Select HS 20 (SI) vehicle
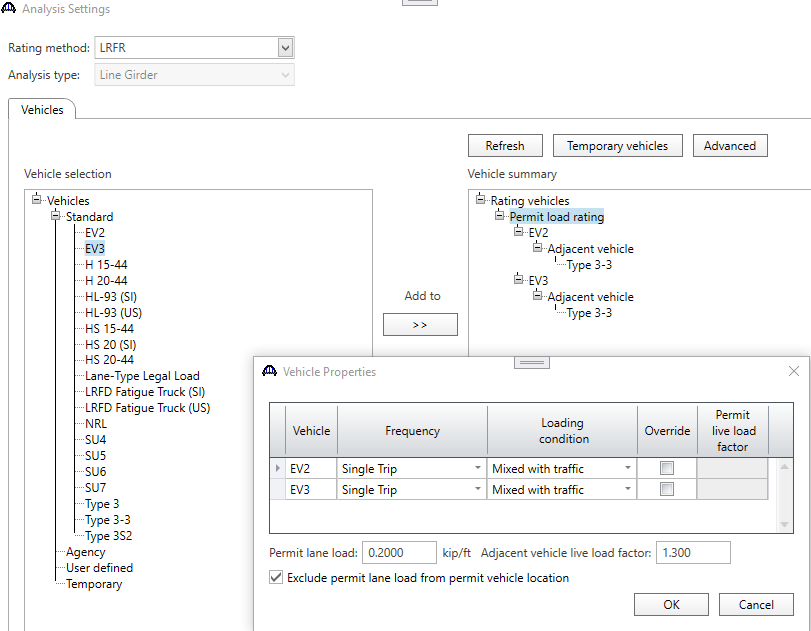Viewport: 811px width, 631px height. (111, 345)
